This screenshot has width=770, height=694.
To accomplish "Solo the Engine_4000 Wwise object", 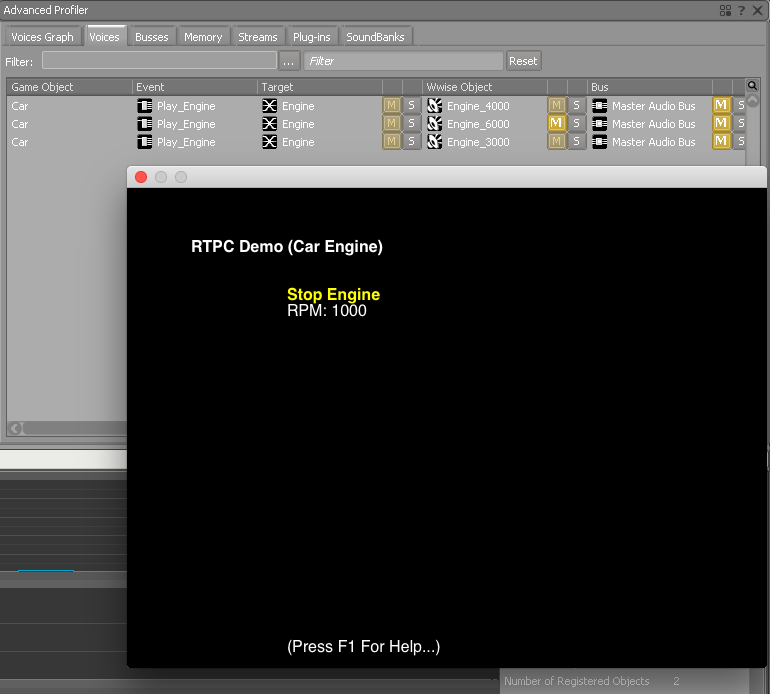I will tap(577, 105).
